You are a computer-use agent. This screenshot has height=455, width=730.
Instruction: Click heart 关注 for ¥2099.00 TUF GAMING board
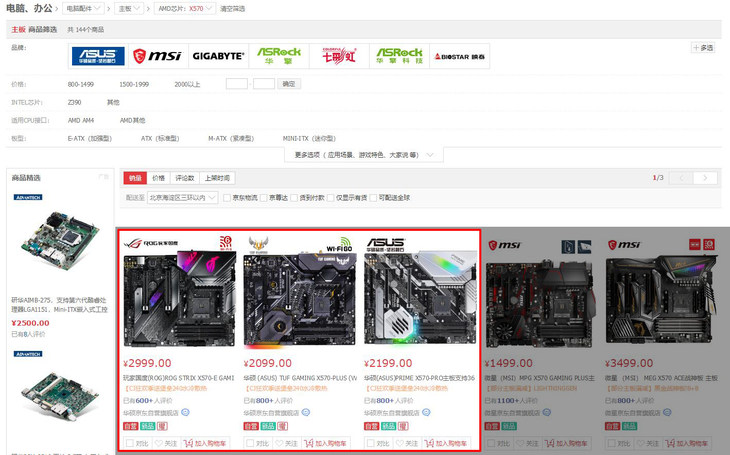click(286, 443)
